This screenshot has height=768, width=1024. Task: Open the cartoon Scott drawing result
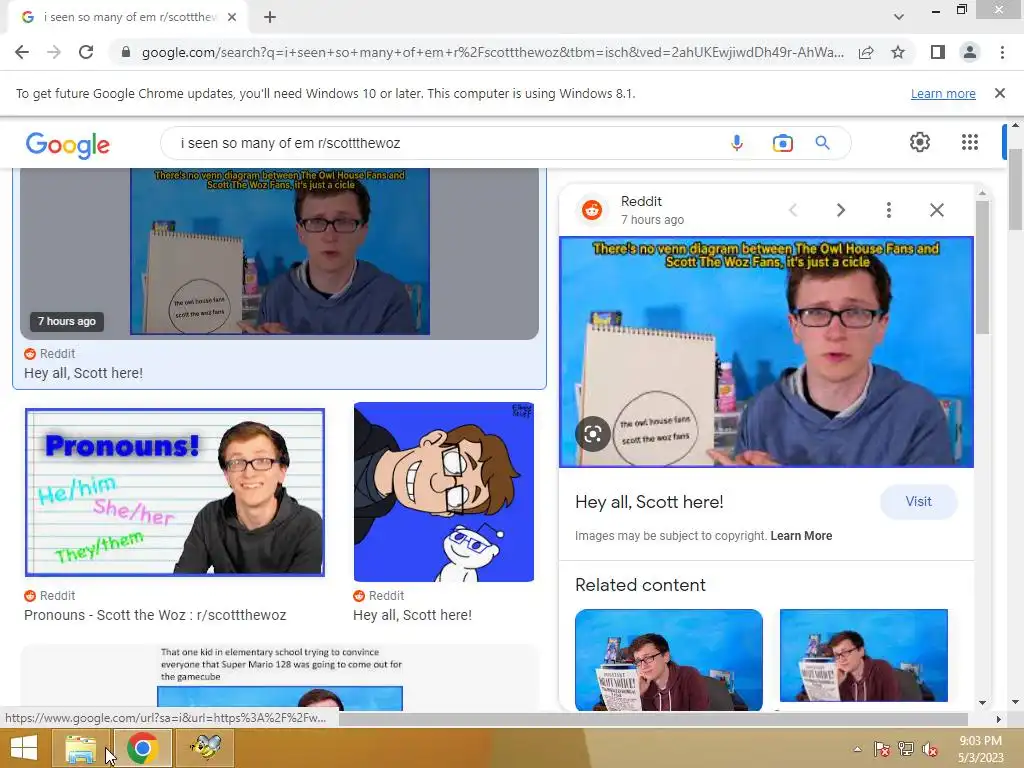tap(444, 492)
